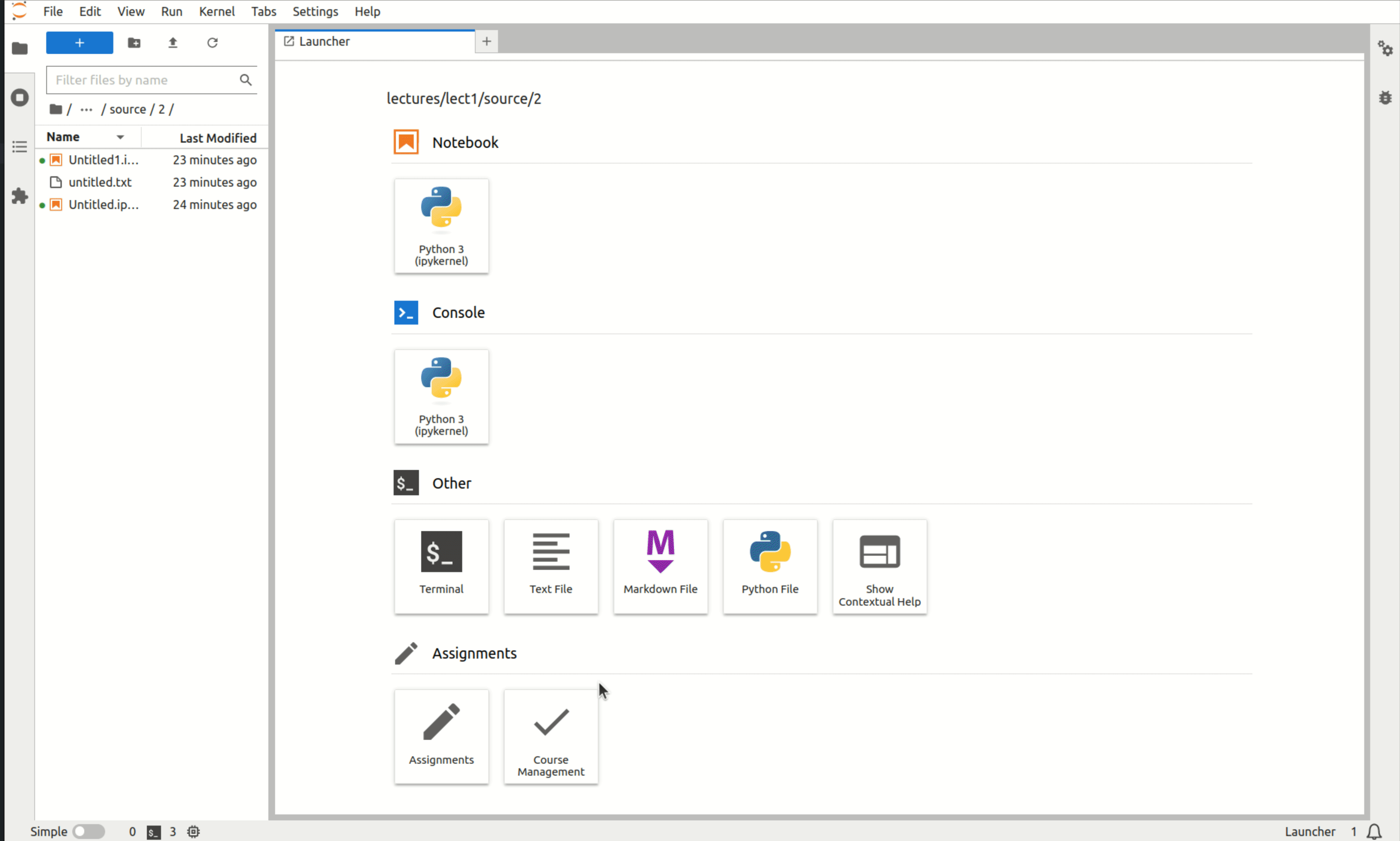Open the property inspector gears icon

pos(1385,49)
